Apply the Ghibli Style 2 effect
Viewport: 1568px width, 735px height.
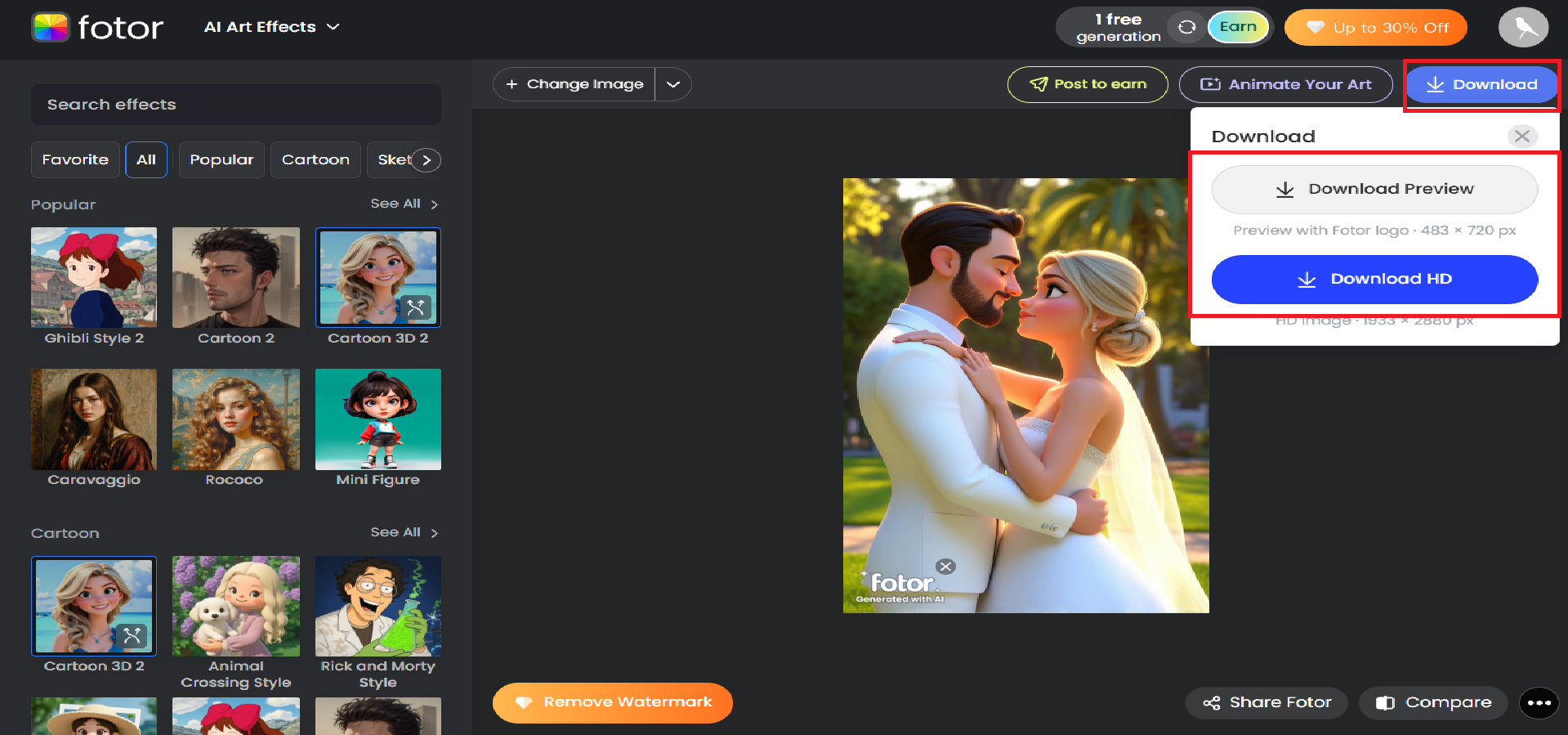tap(94, 286)
